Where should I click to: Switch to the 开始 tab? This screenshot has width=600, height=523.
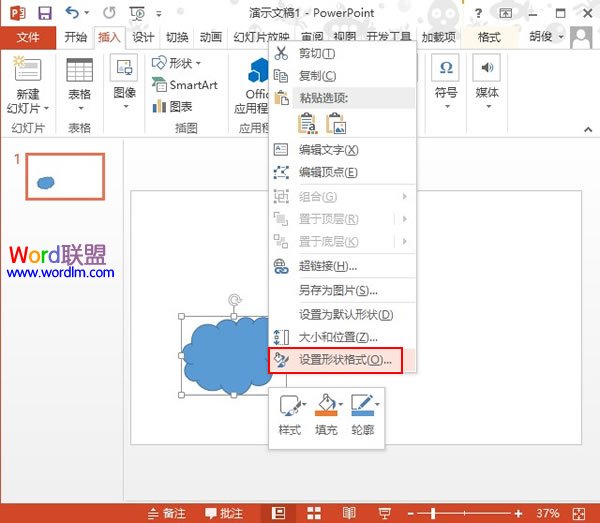pos(75,37)
